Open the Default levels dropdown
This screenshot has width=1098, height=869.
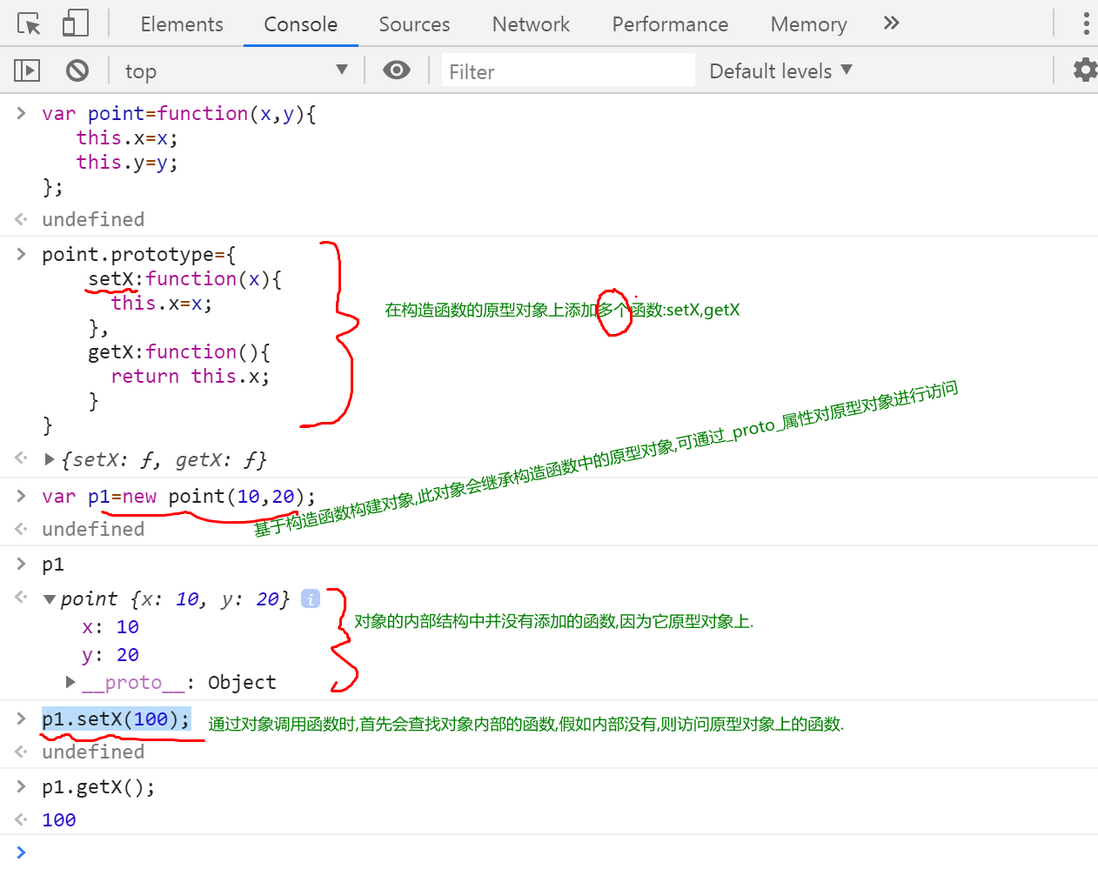click(x=780, y=71)
